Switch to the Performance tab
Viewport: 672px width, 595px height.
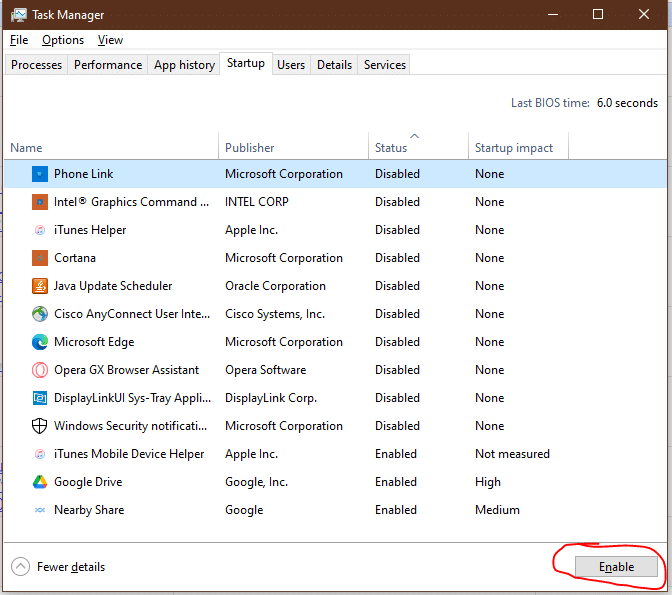(x=108, y=65)
